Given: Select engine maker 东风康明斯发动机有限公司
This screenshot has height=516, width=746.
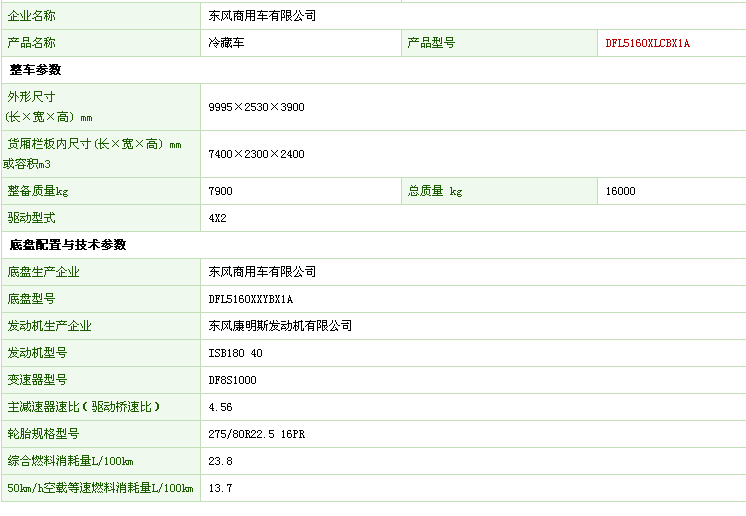Looking at the screenshot, I should point(280,326).
